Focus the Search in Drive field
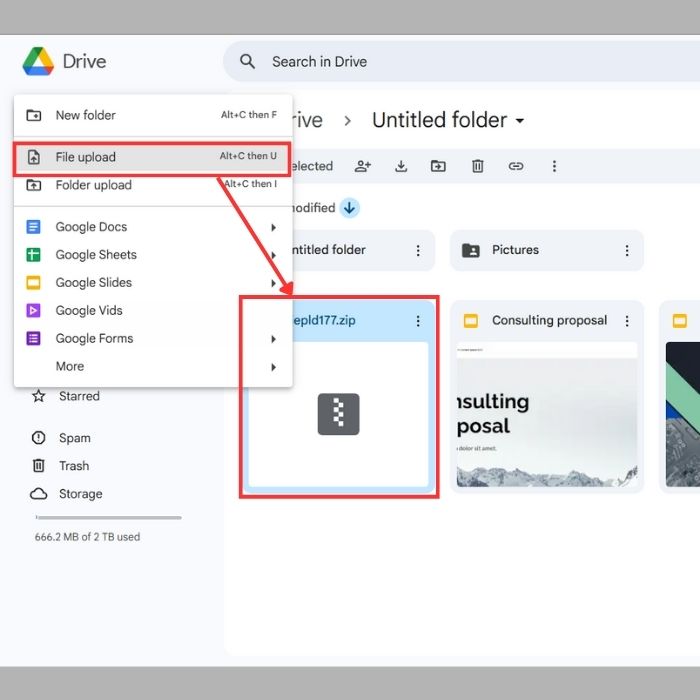The image size is (700, 700). tap(461, 61)
